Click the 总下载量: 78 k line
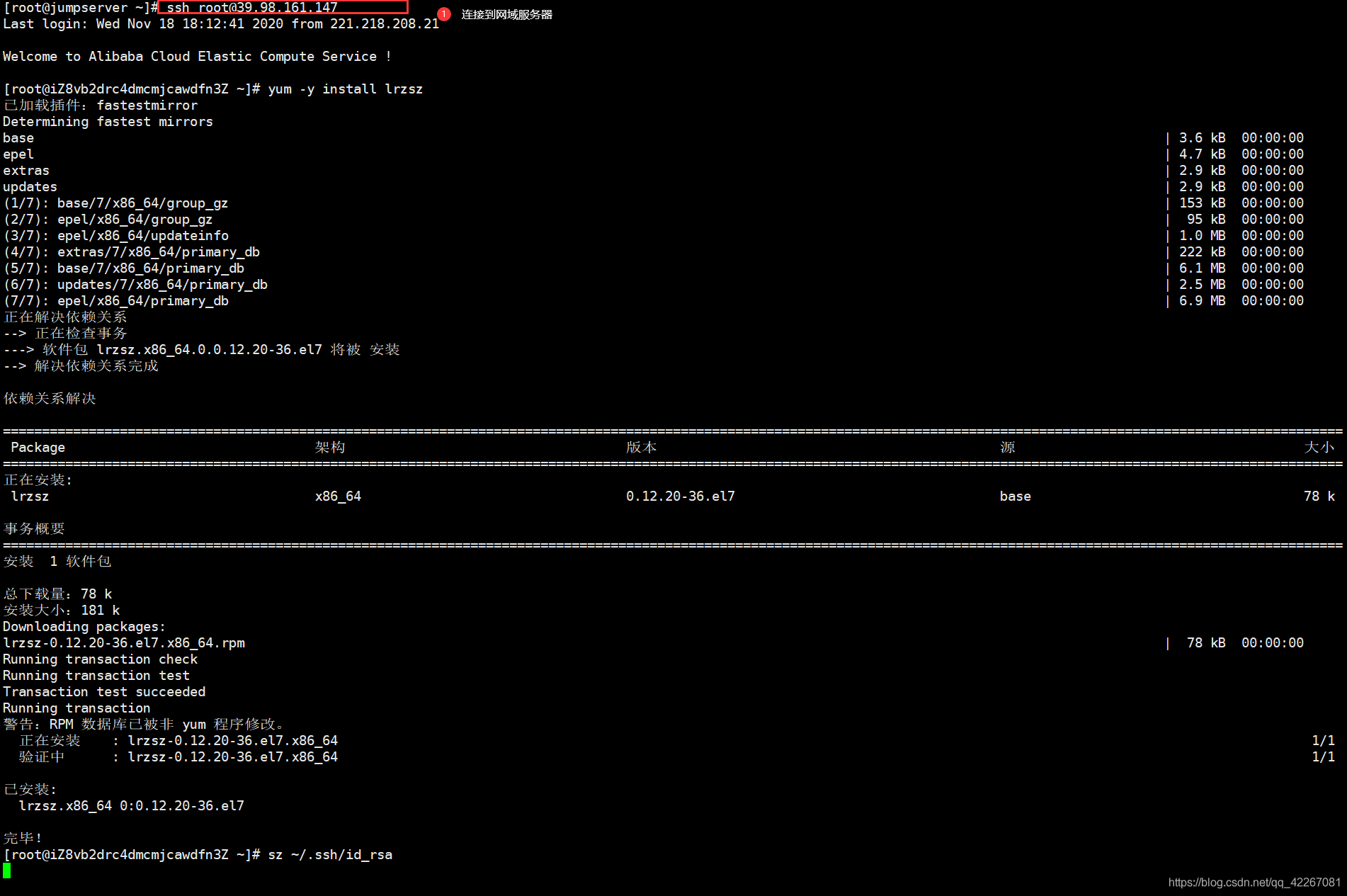Image resolution: width=1347 pixels, height=896 pixels. coord(57,594)
